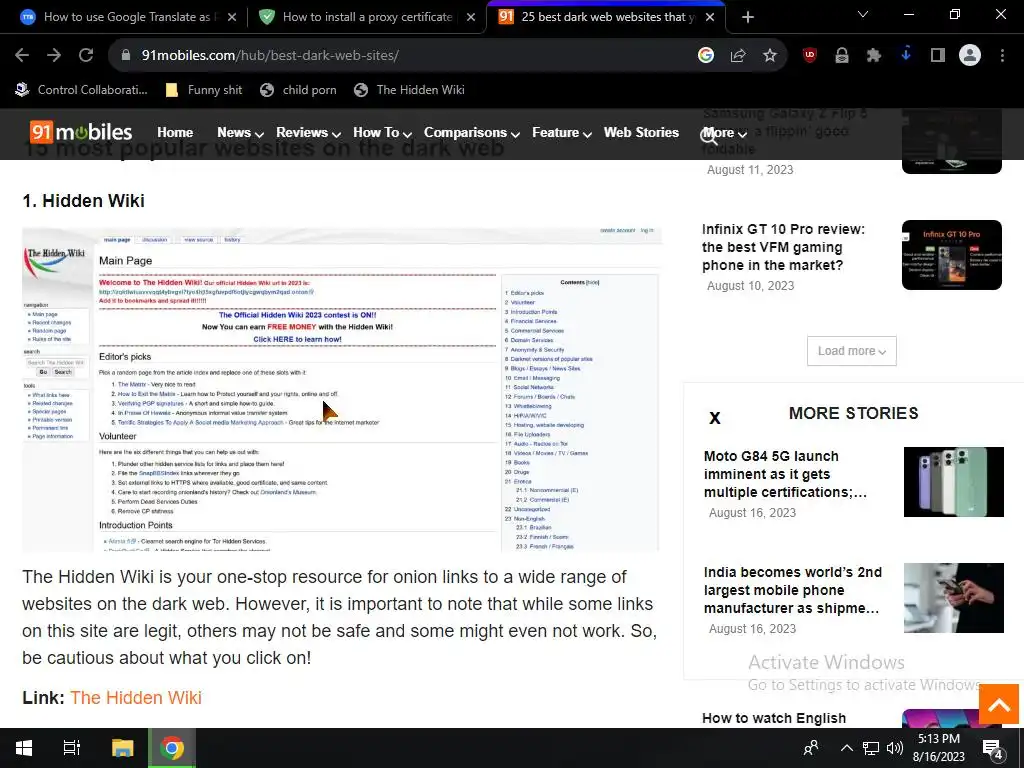Close the More Stories panel with X

714,418
